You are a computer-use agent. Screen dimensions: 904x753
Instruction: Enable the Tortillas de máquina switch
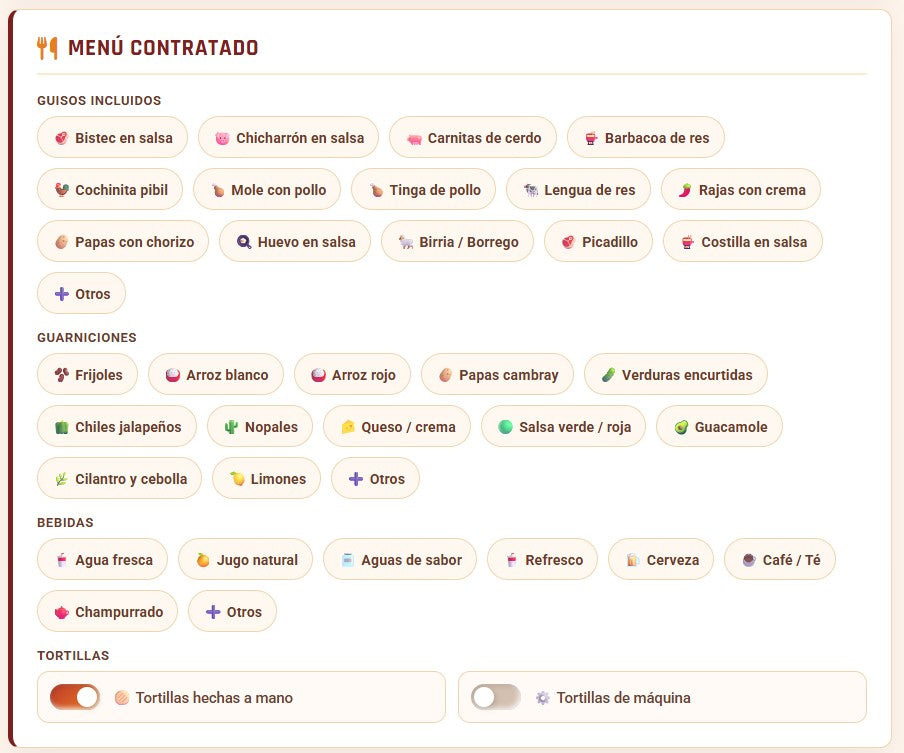496,697
